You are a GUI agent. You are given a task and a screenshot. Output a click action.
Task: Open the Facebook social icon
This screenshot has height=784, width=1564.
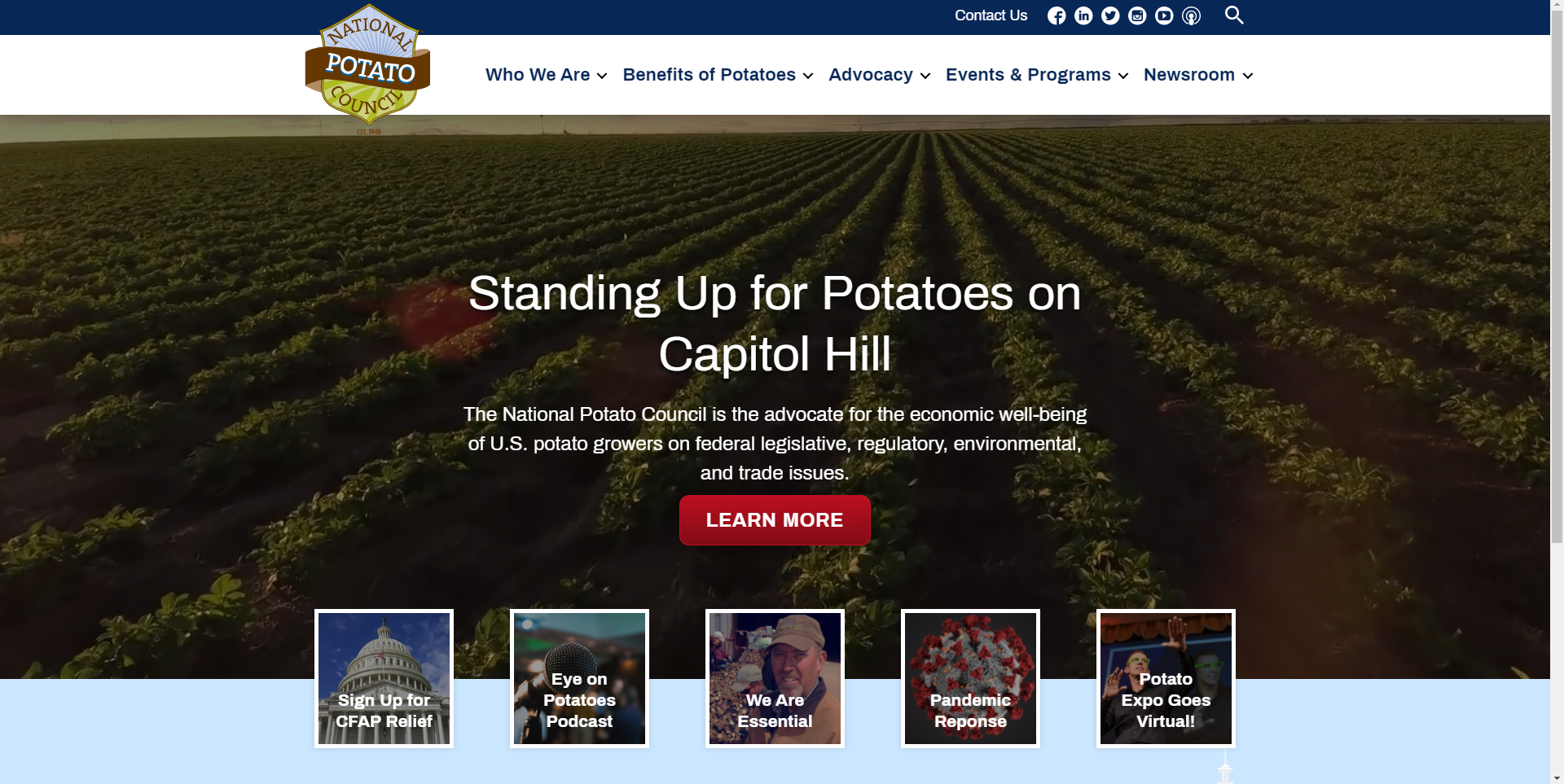(x=1057, y=16)
